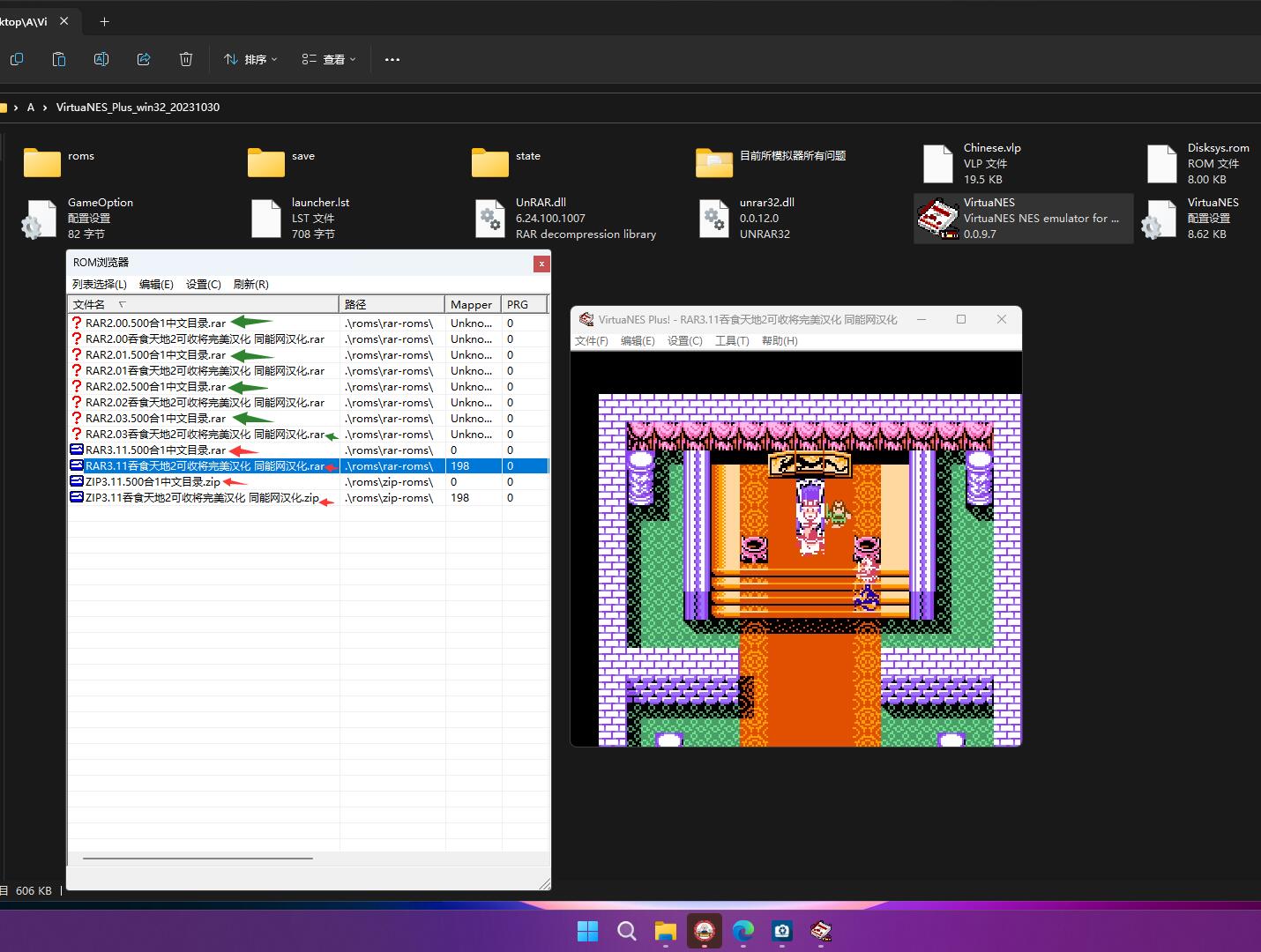Click the ROM browser horizontal scrollbar
1261x952 pixels.
coord(198,858)
